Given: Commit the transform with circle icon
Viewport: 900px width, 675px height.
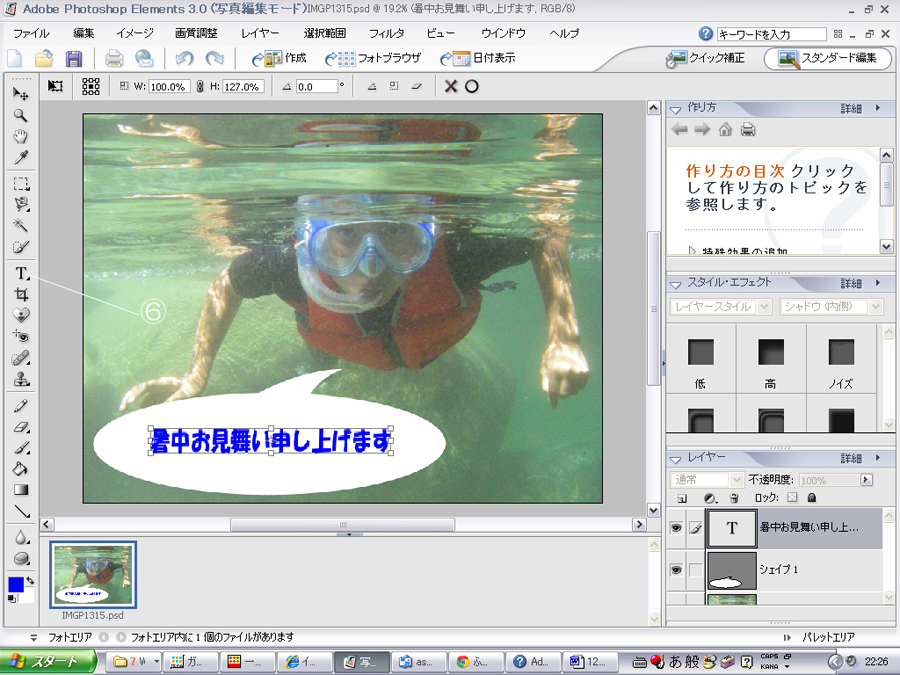Looking at the screenshot, I should 472,87.
